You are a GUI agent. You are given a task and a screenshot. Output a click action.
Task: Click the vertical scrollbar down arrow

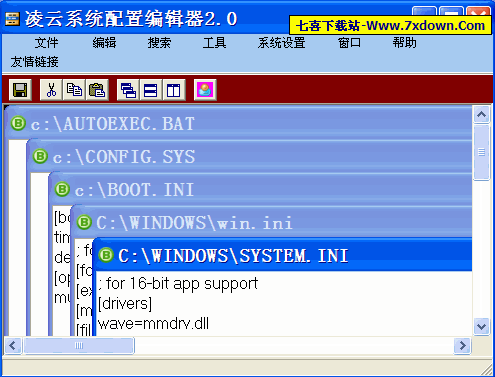[x=481, y=326]
